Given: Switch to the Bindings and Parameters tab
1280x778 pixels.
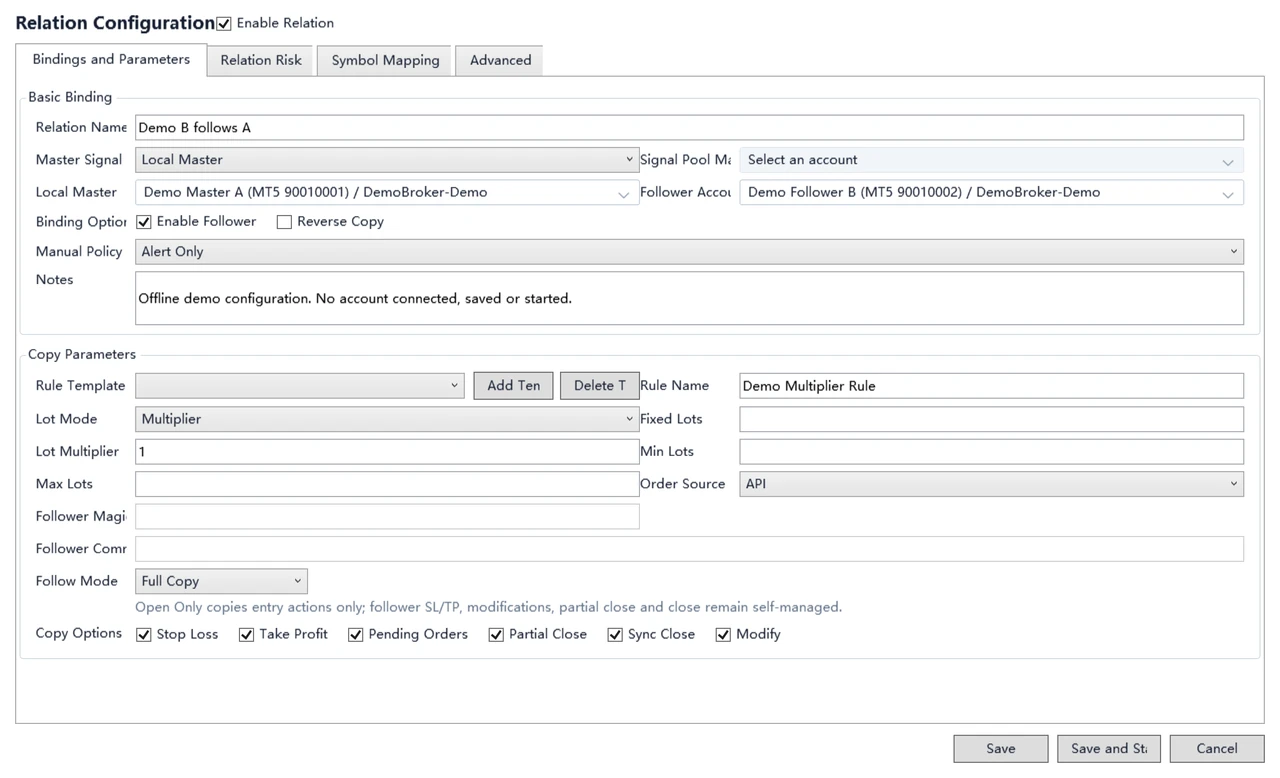Looking at the screenshot, I should tap(111, 60).
